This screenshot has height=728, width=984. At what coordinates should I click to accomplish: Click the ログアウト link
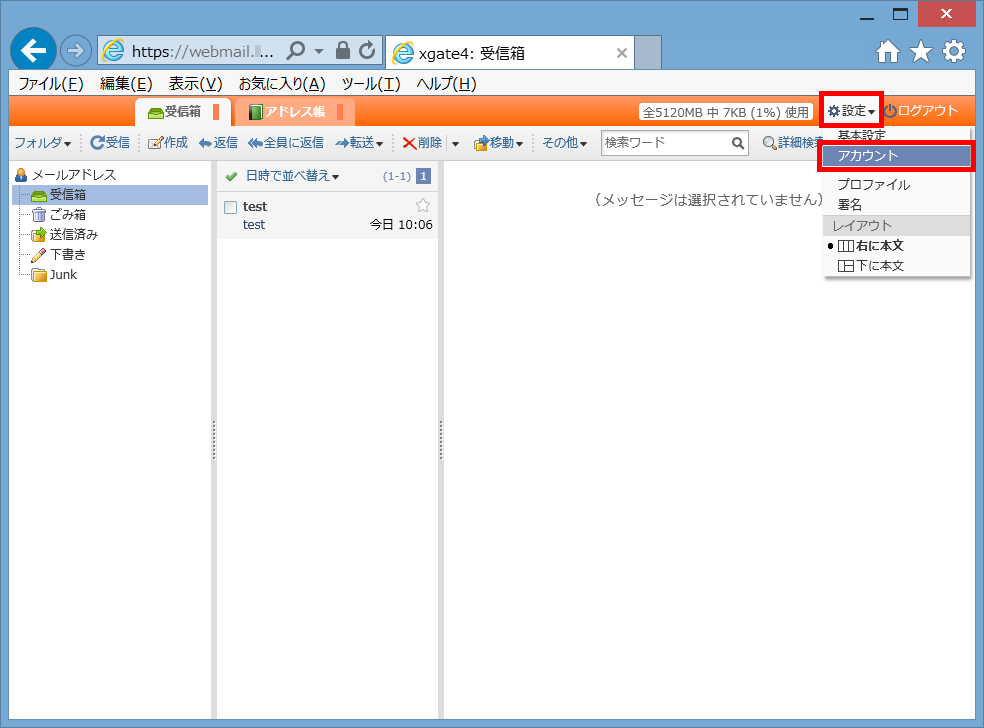921,111
